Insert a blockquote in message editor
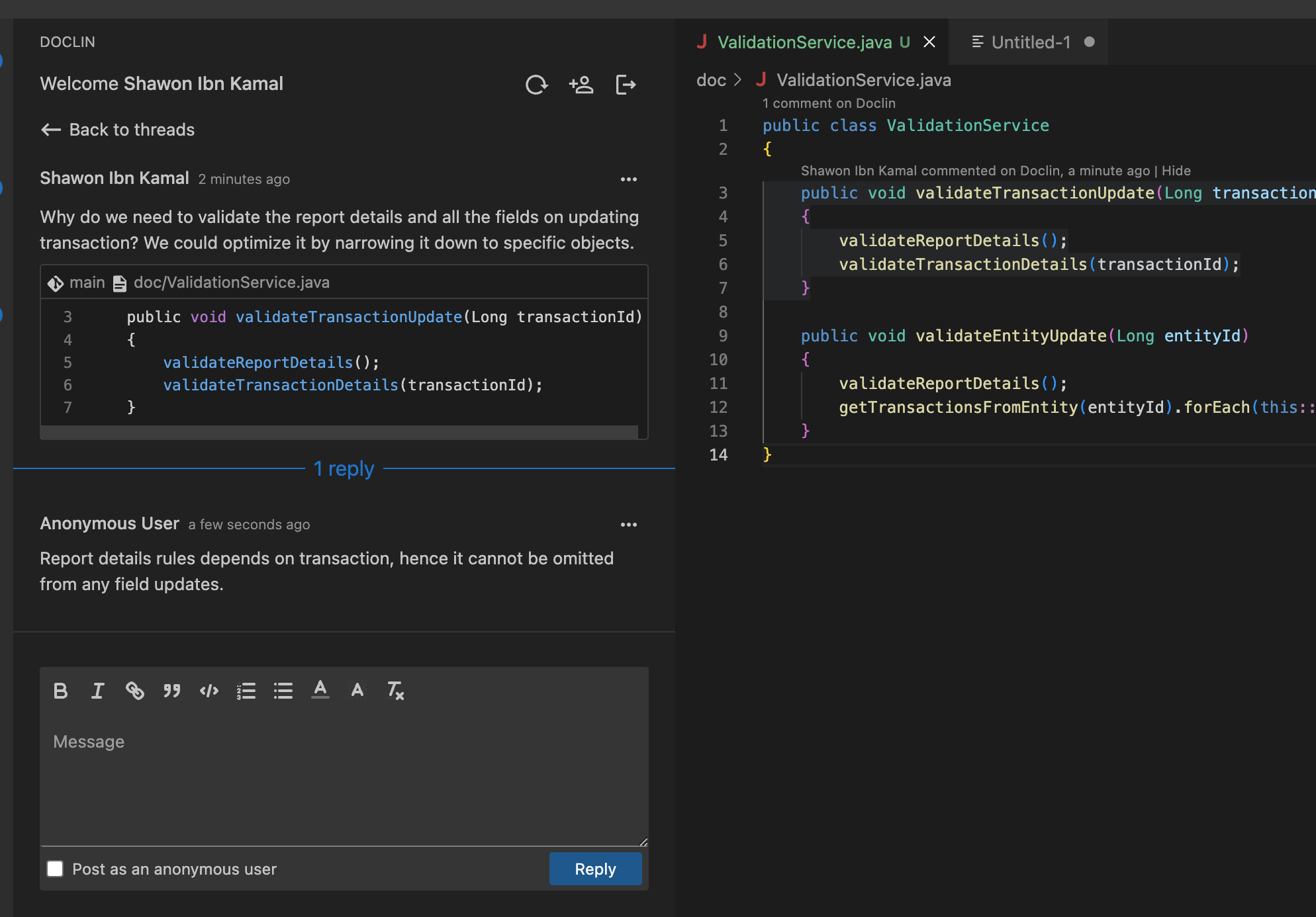Viewport: 1316px width, 917px height. [x=171, y=691]
